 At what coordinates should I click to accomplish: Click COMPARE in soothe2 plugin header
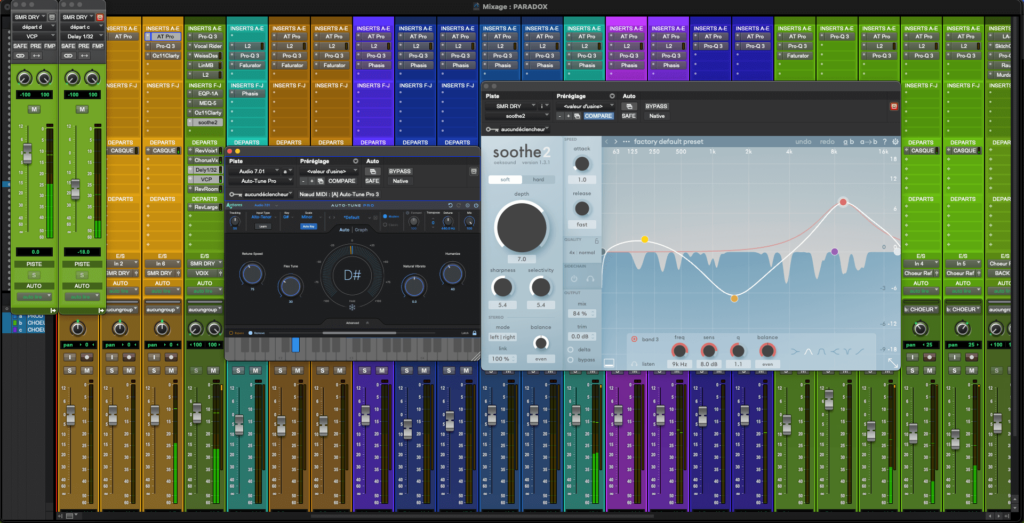pyautogui.click(x=599, y=116)
